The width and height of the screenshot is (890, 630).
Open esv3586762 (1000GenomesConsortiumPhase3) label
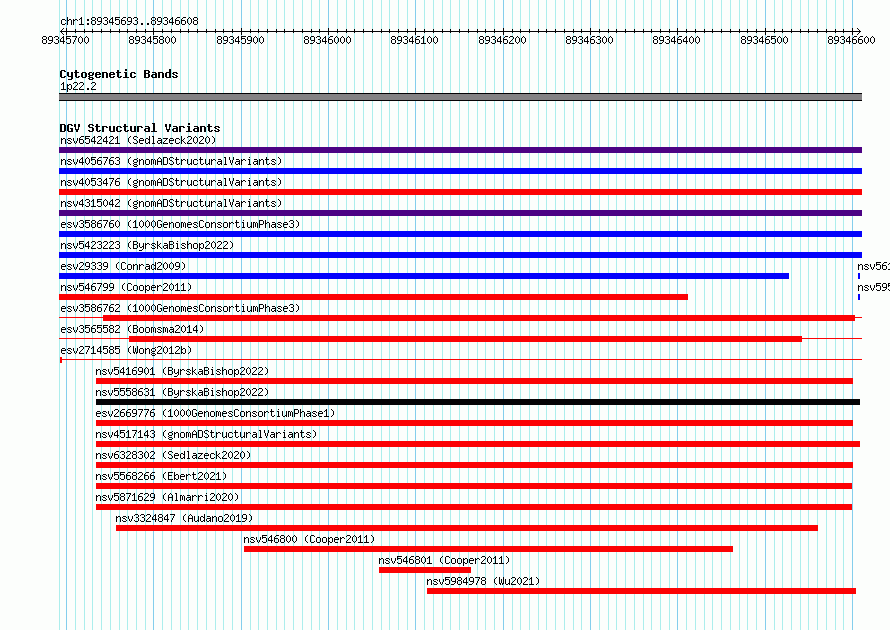180,308
